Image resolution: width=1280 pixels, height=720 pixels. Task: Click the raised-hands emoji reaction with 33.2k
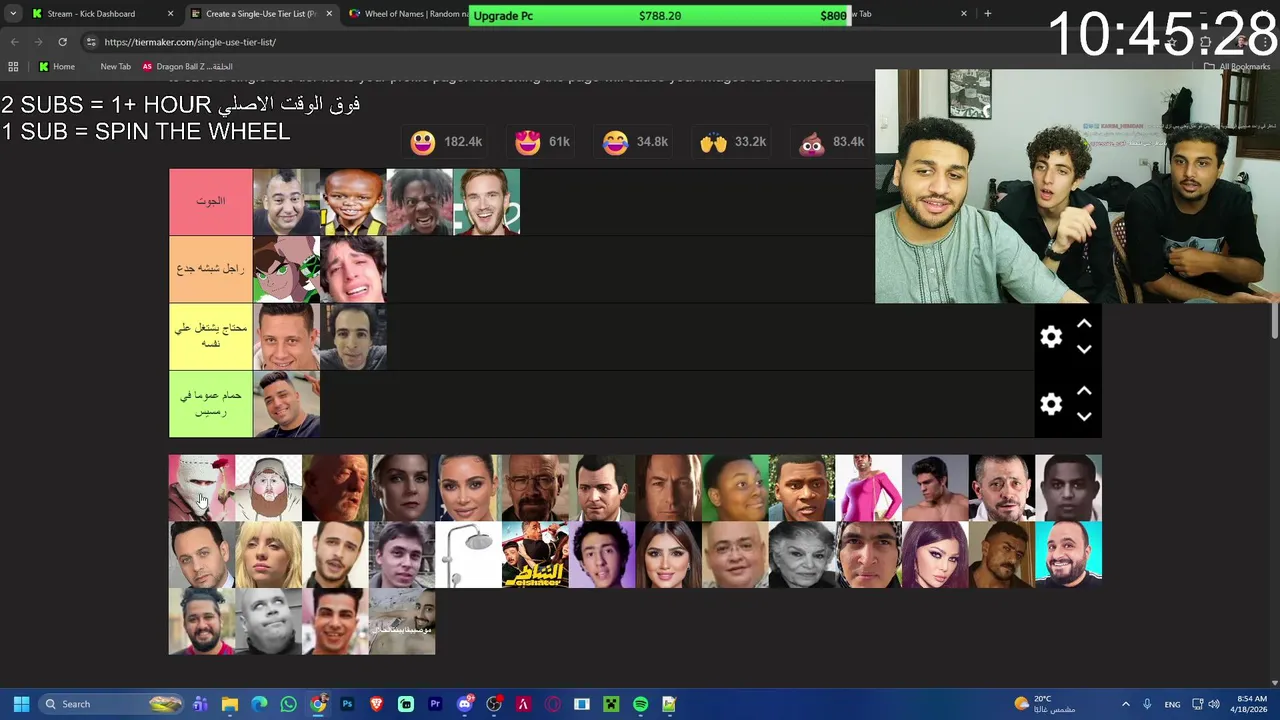pyautogui.click(x=713, y=142)
